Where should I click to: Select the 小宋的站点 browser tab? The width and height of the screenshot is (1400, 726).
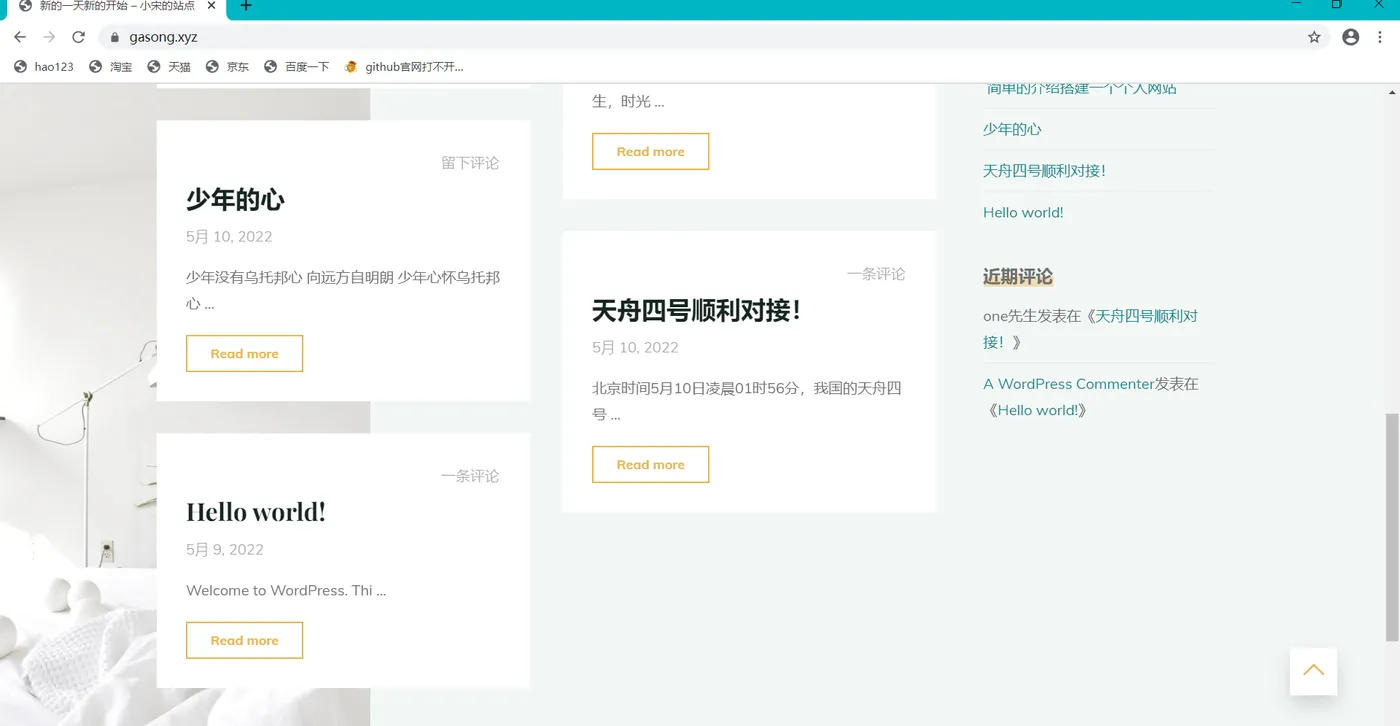point(118,7)
